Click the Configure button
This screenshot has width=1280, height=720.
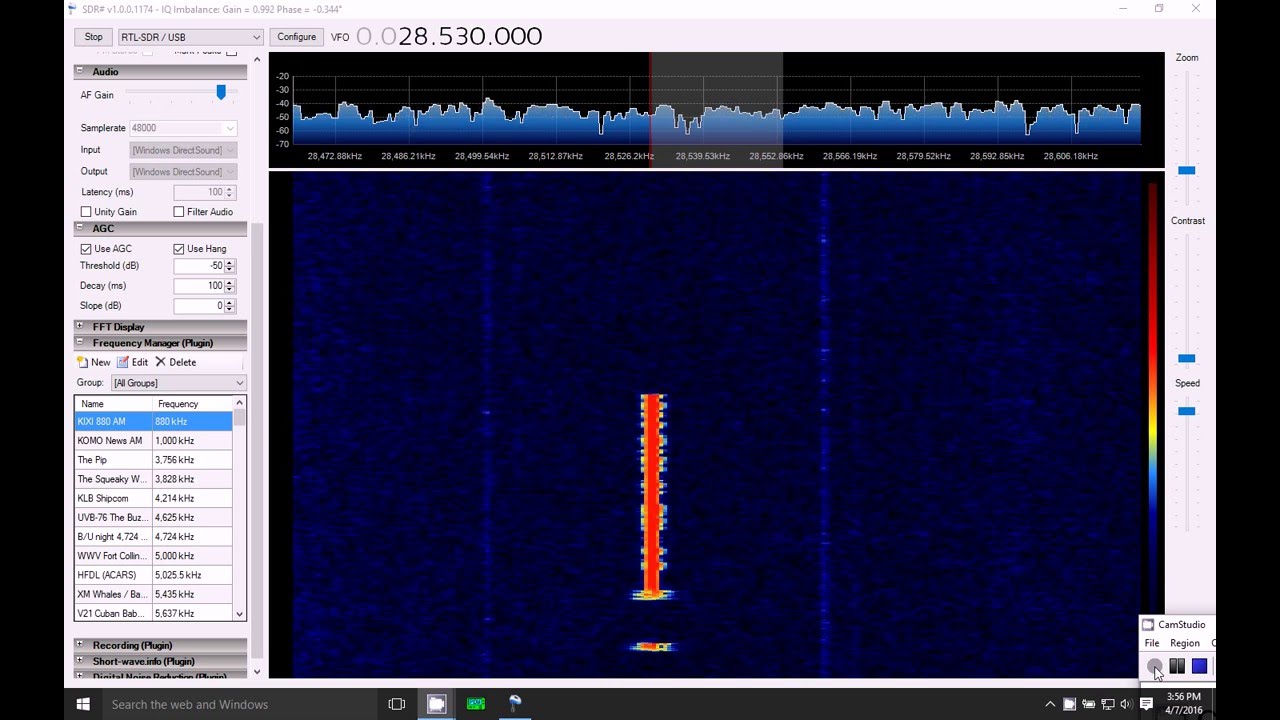click(296, 37)
